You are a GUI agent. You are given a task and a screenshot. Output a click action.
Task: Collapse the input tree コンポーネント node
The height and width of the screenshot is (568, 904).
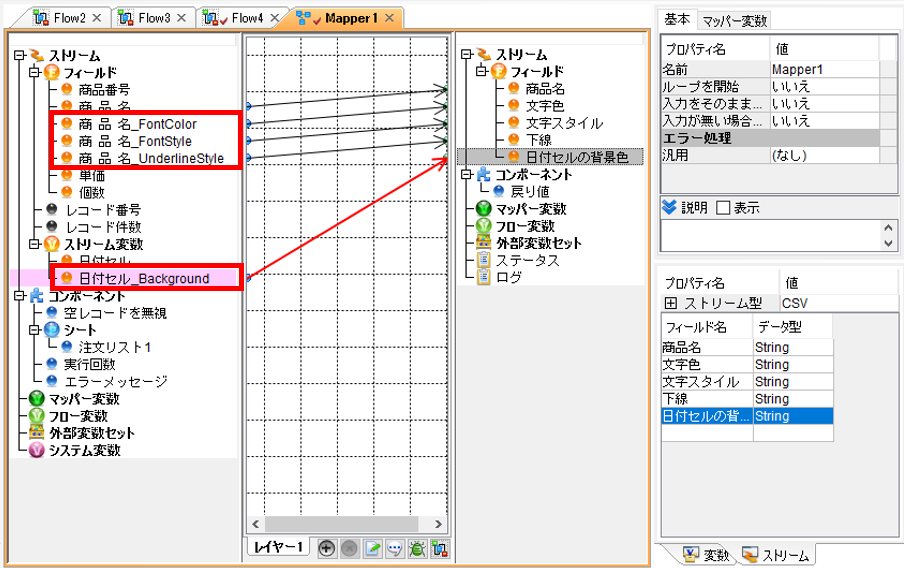(20, 296)
